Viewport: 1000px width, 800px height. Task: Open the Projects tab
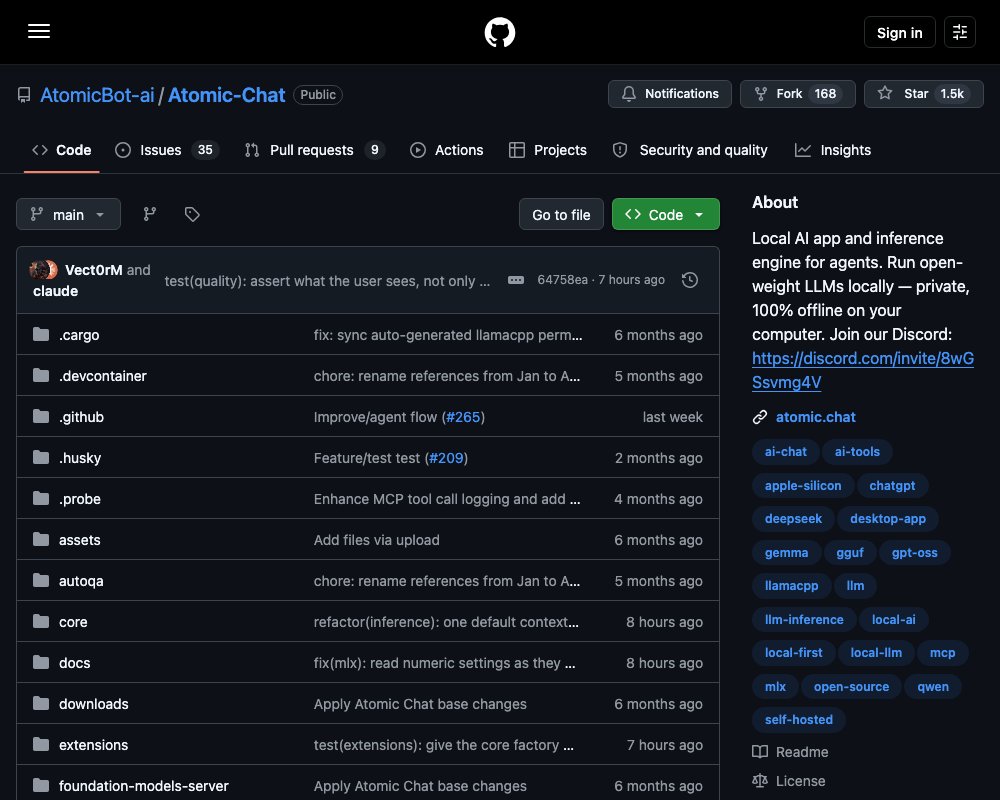tap(548, 150)
